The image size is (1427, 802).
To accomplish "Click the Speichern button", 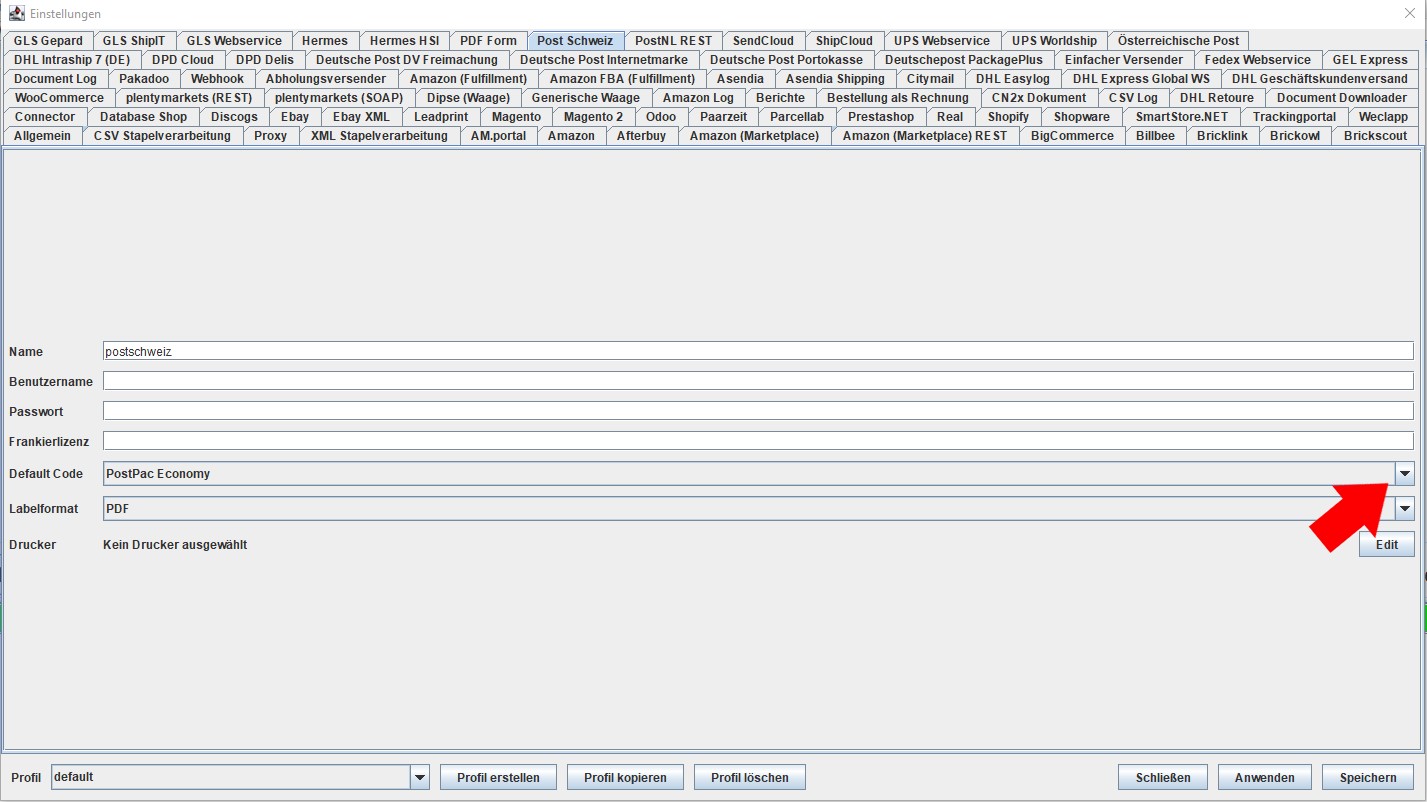I will pyautogui.click(x=1368, y=777).
